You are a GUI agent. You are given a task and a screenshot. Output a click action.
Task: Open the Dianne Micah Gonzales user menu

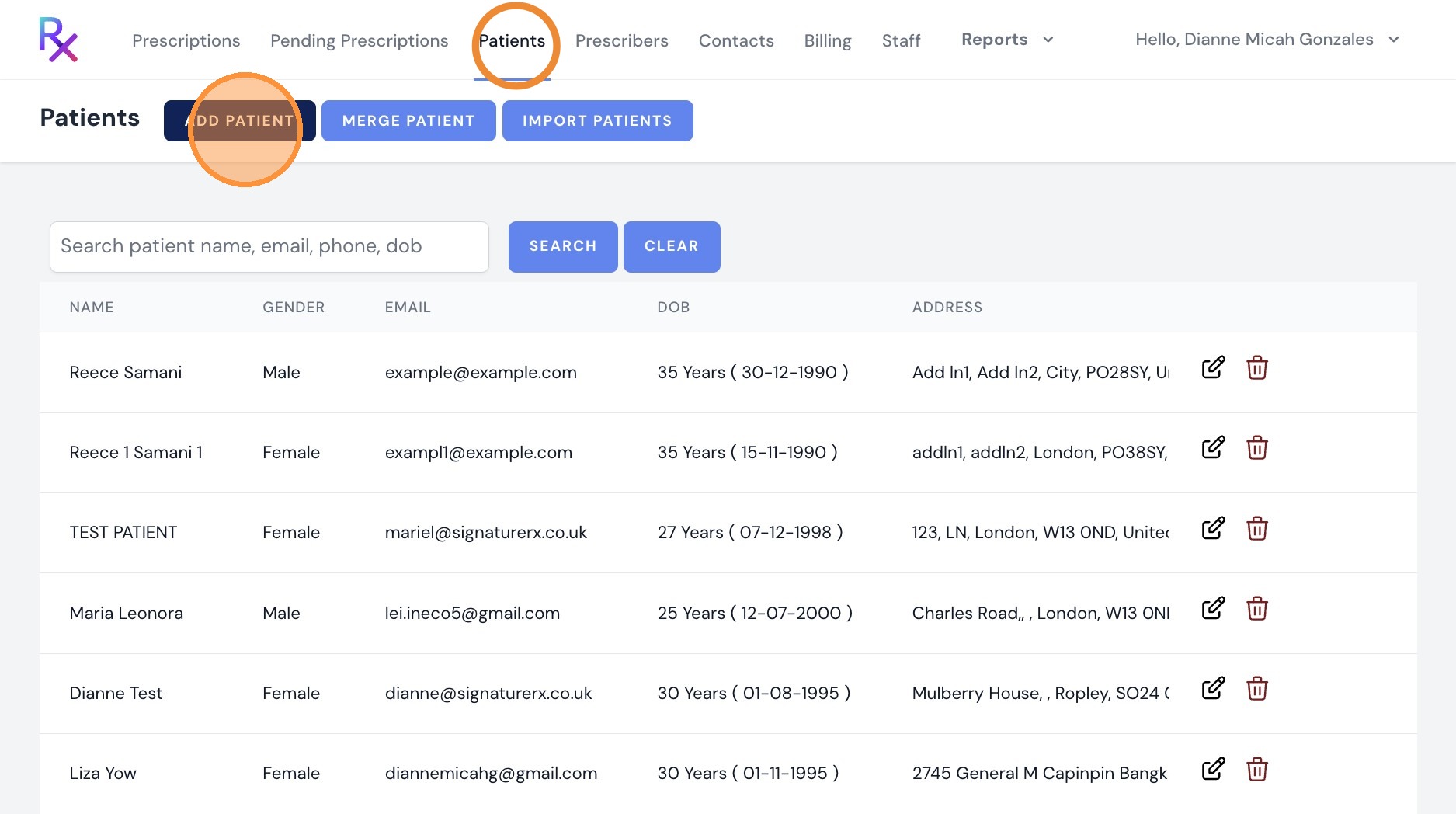[x=1267, y=40]
